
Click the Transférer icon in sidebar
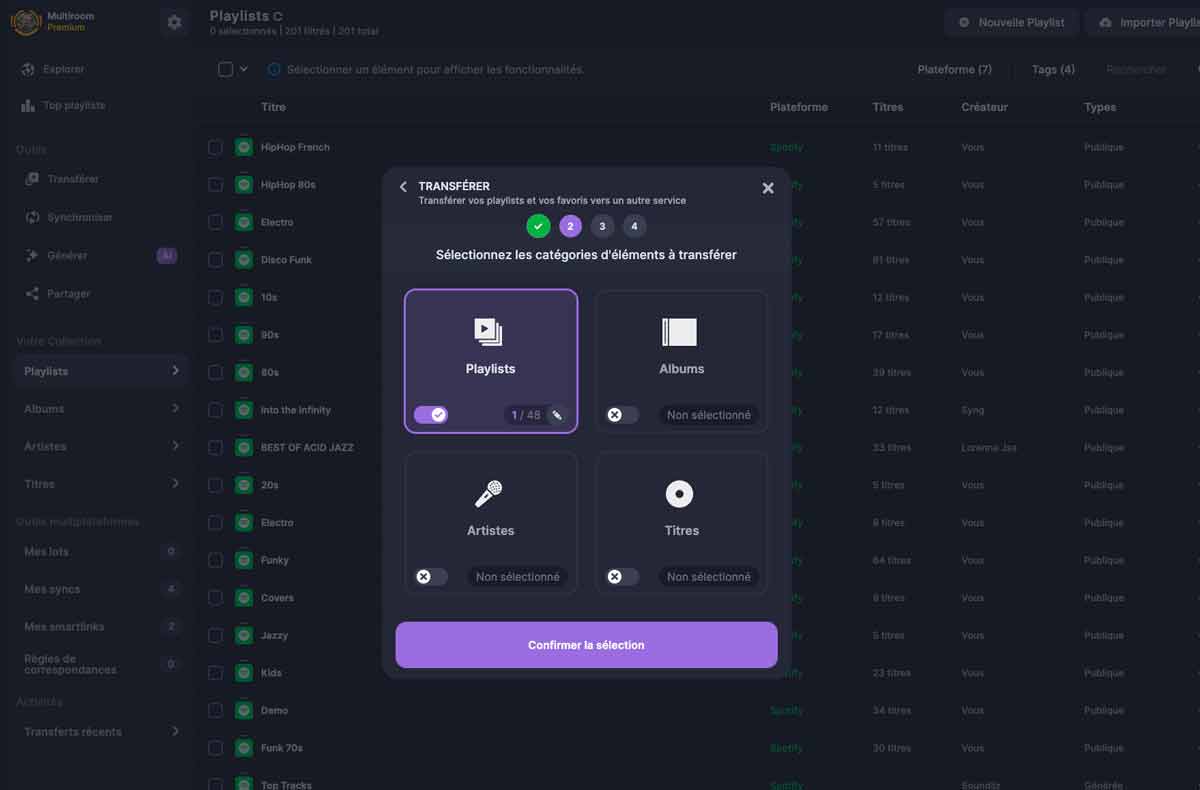32,179
